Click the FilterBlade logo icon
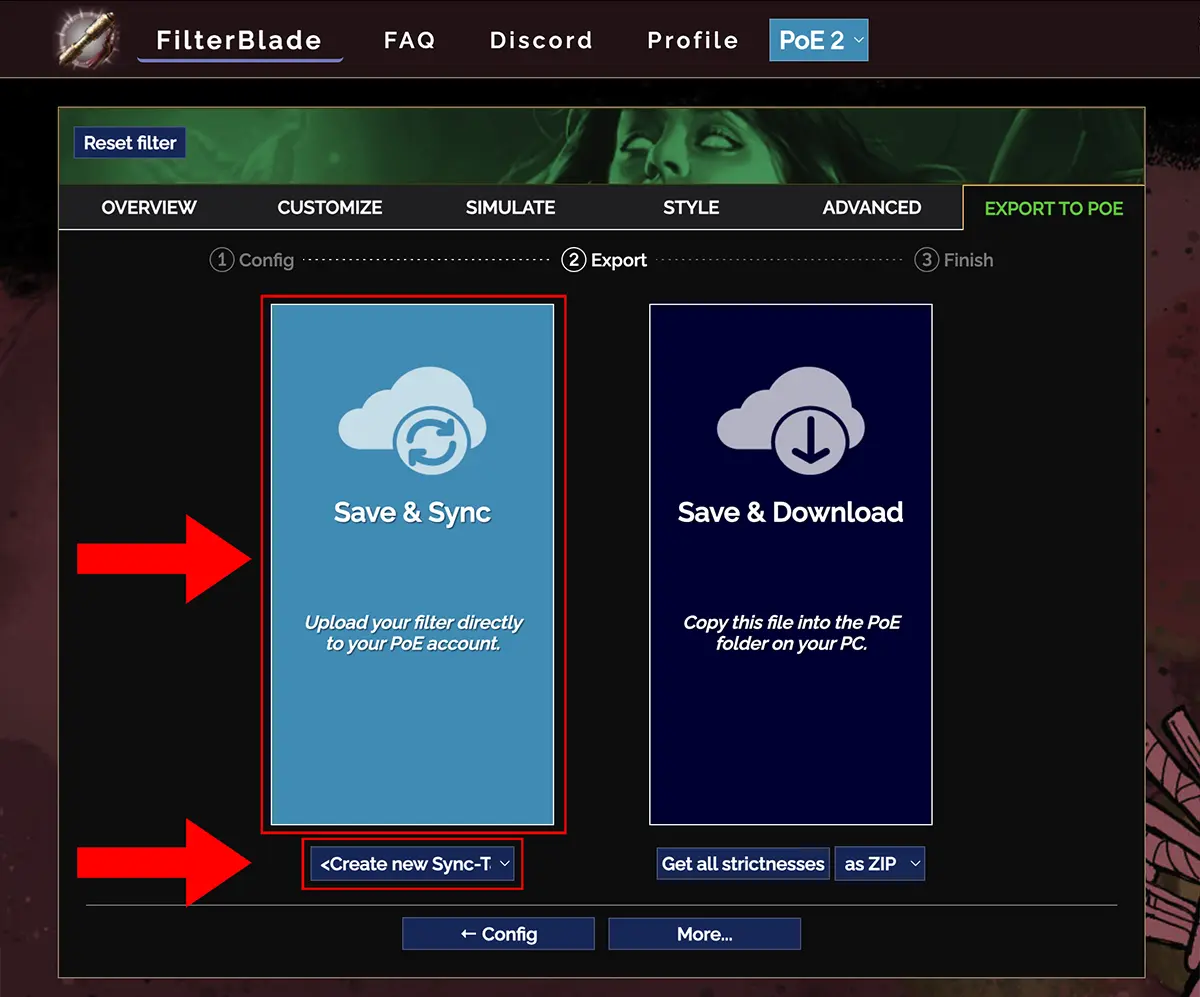The image size is (1200, 997). pyautogui.click(x=86, y=38)
